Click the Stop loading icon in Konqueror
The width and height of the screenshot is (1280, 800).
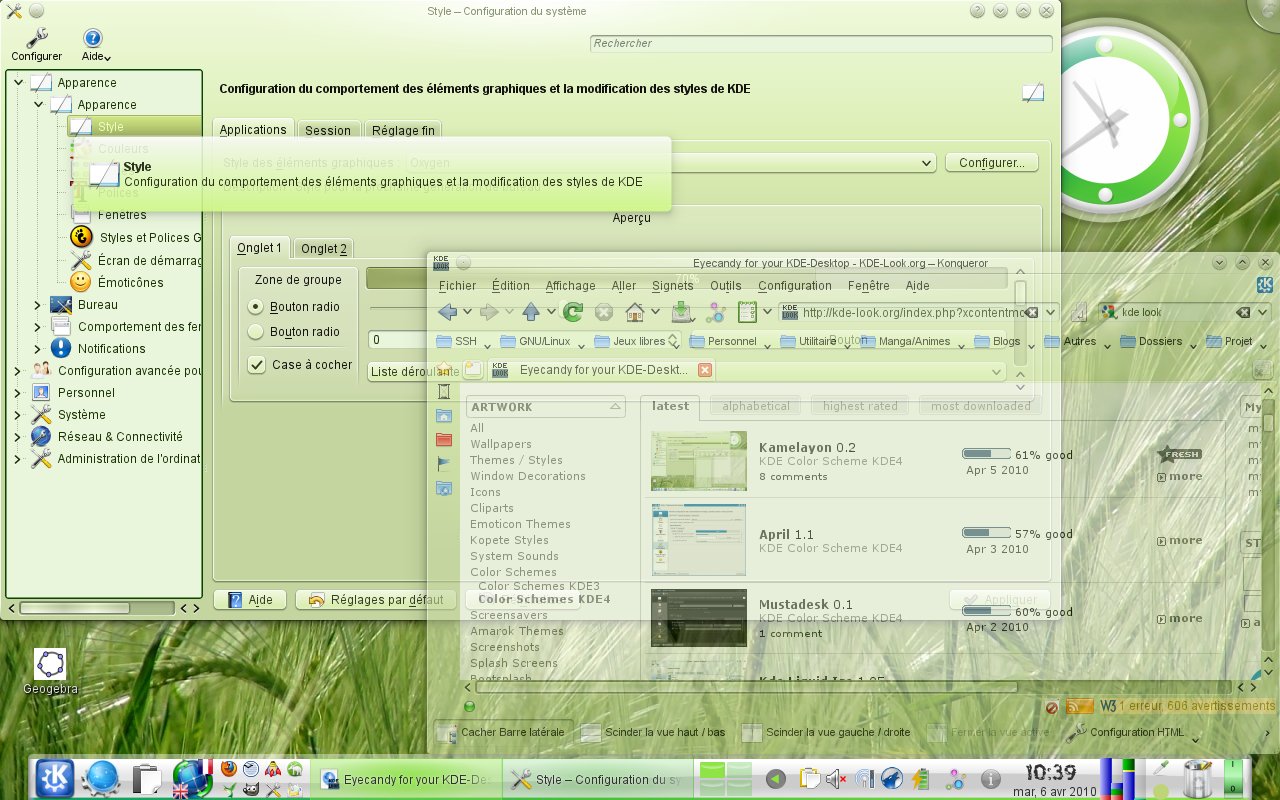(603, 312)
